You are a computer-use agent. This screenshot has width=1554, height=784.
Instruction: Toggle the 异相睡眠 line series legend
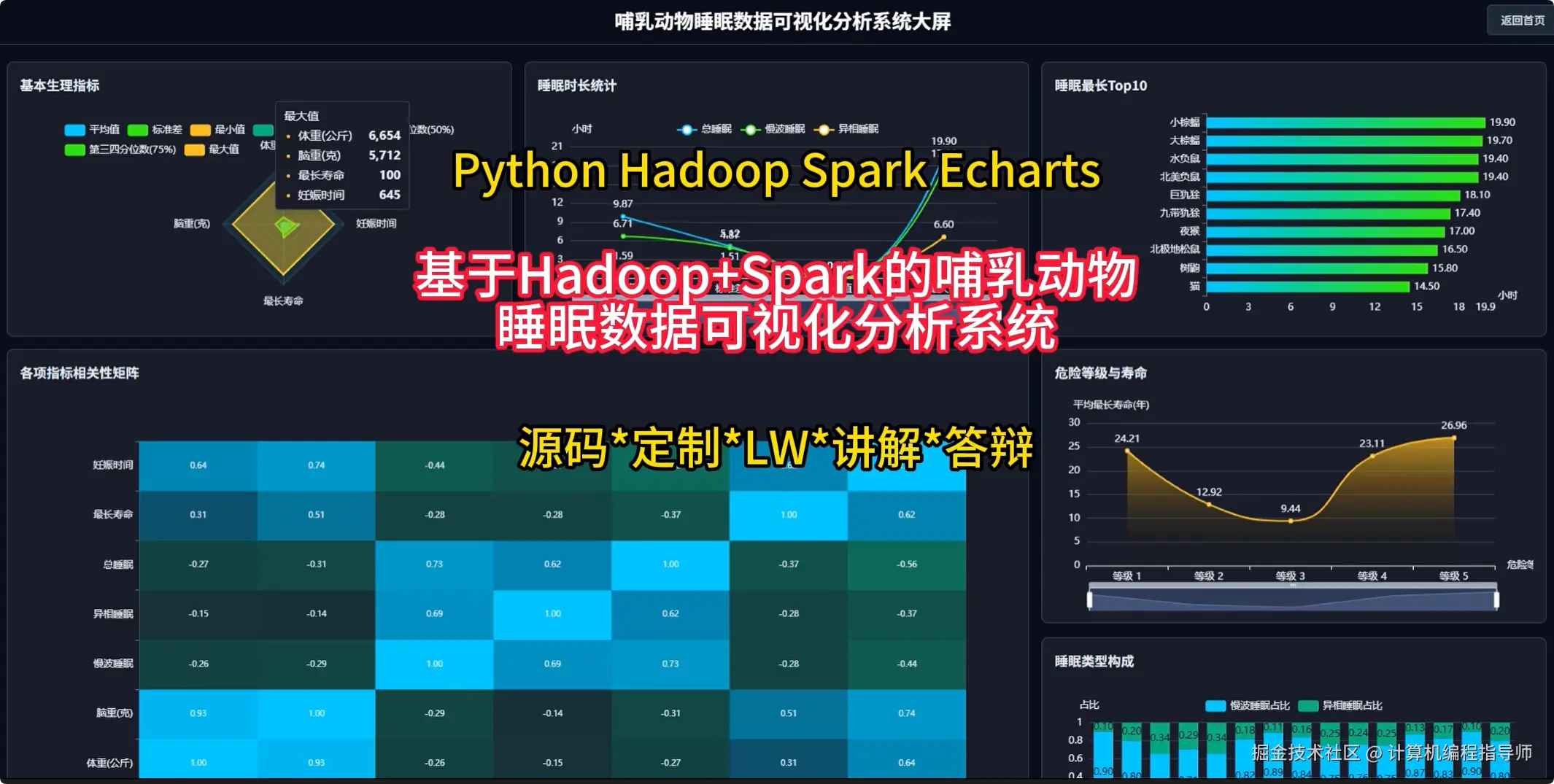pos(846,129)
